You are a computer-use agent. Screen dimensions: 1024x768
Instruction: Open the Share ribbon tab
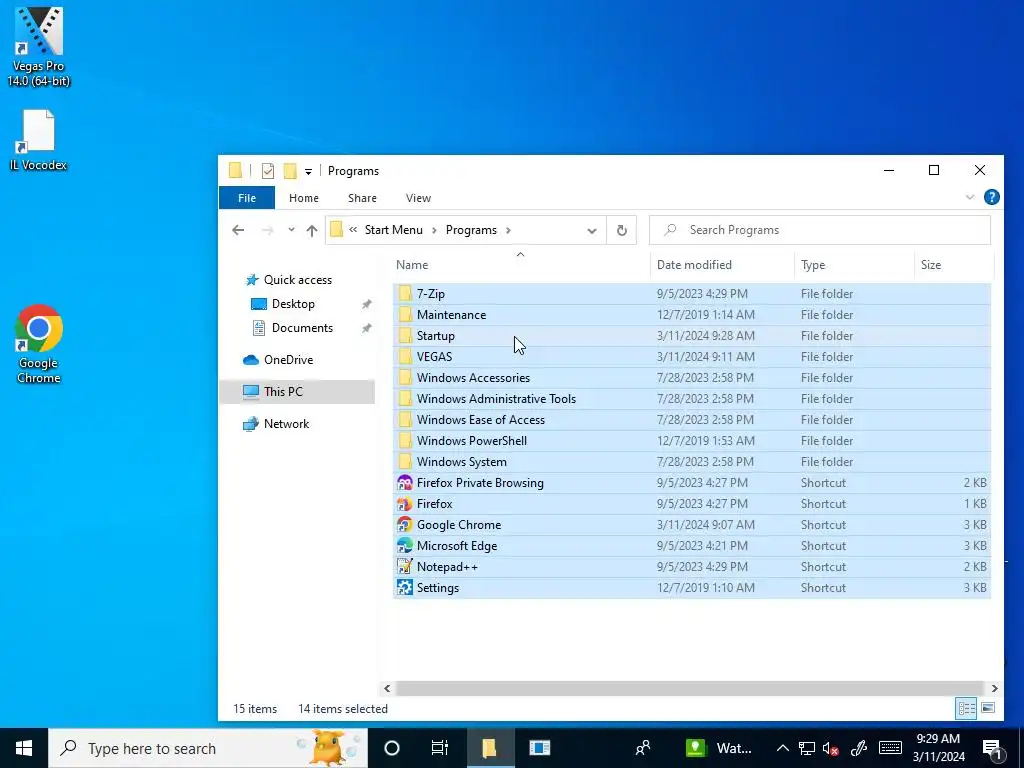coord(362,198)
